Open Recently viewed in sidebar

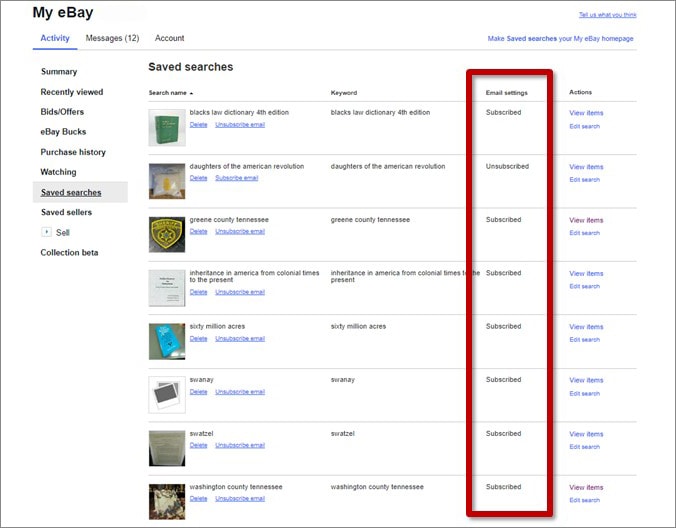click(72, 92)
